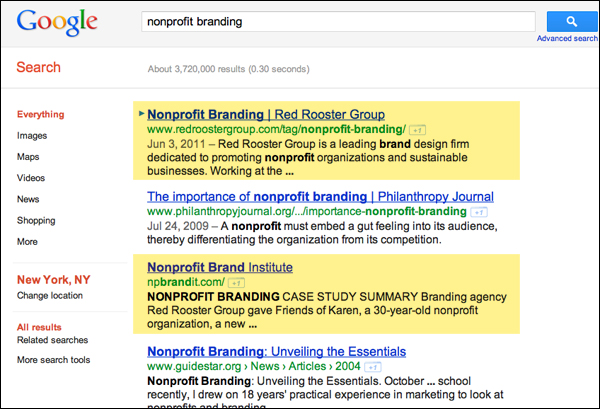Switch to Maps results
Screen dimensions: 600x409
click(x=28, y=157)
